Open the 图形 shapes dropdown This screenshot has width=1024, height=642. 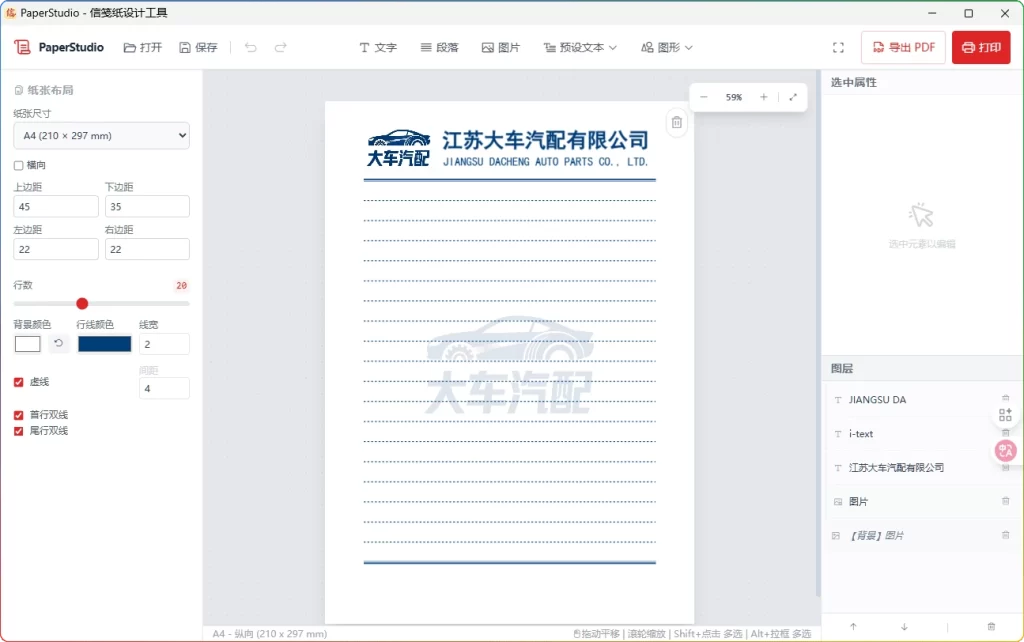pyautogui.click(x=665, y=47)
